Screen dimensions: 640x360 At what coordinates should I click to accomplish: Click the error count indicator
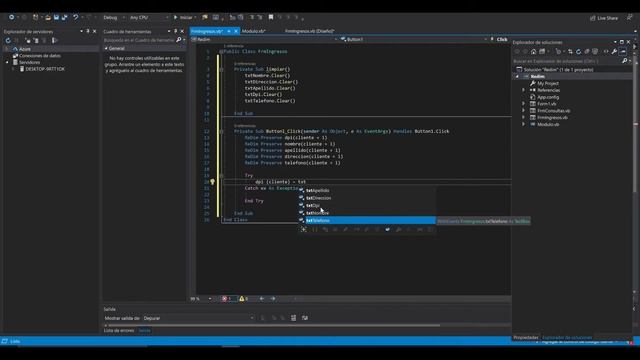pyautogui.click(x=228, y=299)
